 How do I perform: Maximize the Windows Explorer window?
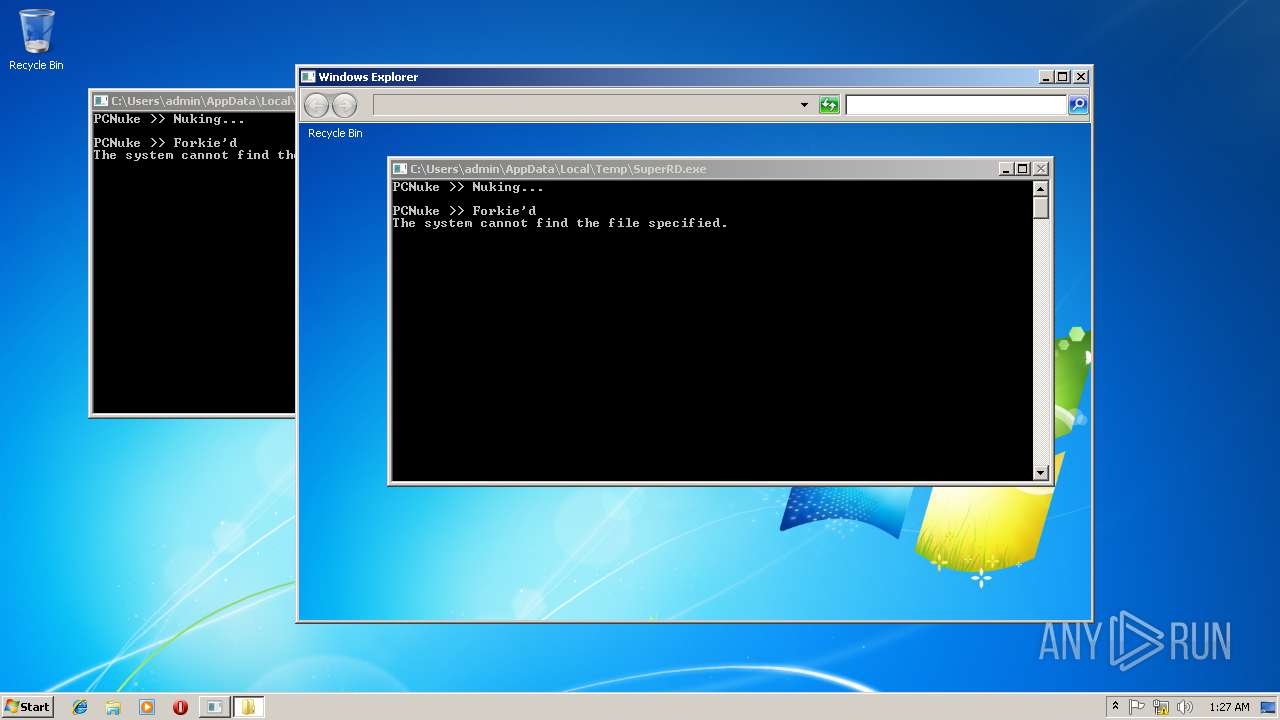pos(1062,77)
